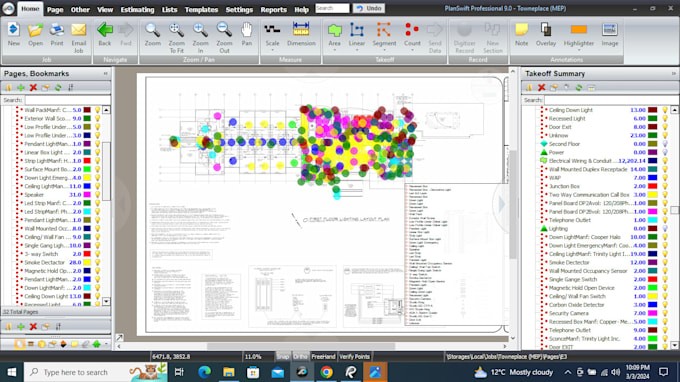Click the Undo button
680x382 pixels.
coord(369,8)
